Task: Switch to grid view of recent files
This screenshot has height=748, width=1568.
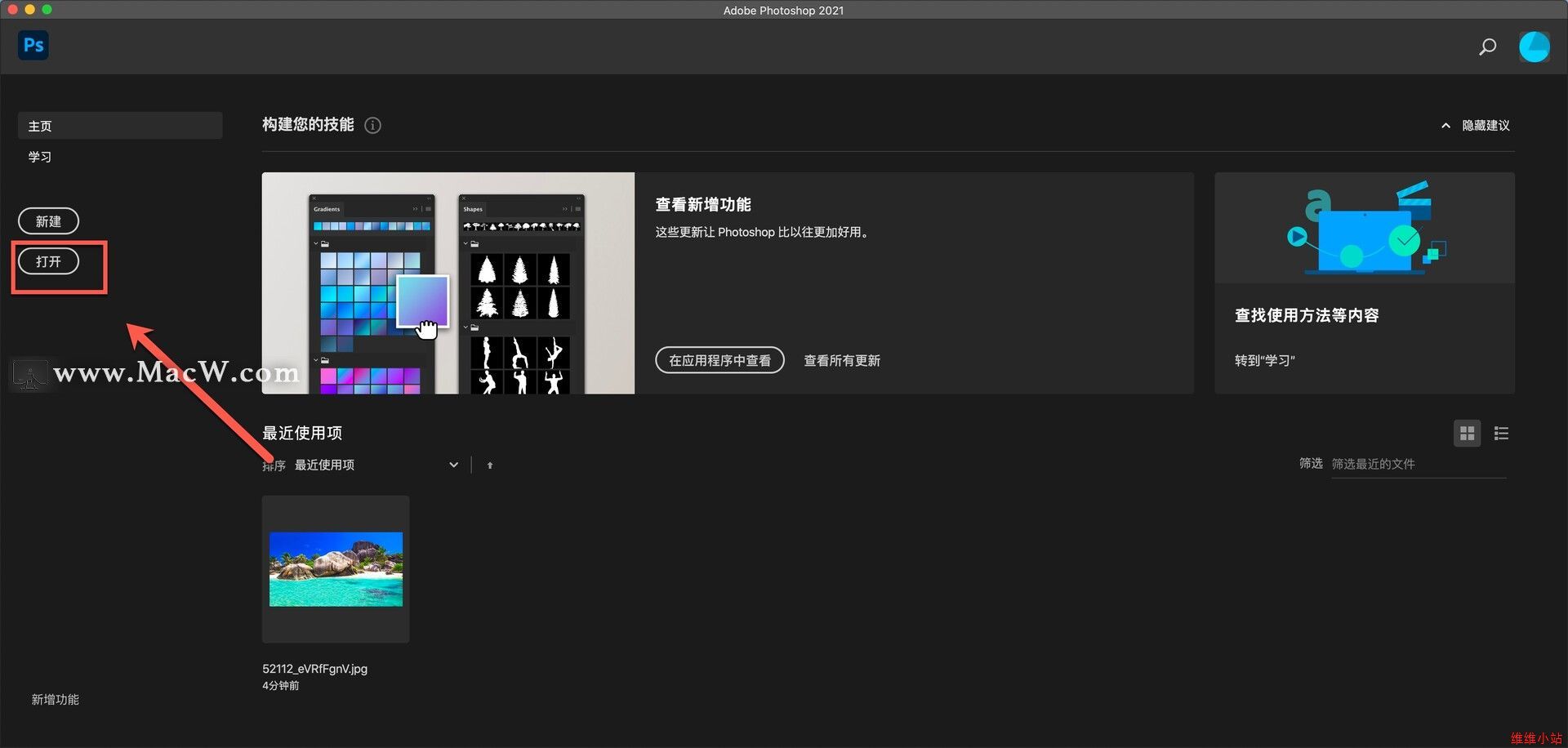Action: (x=1467, y=434)
